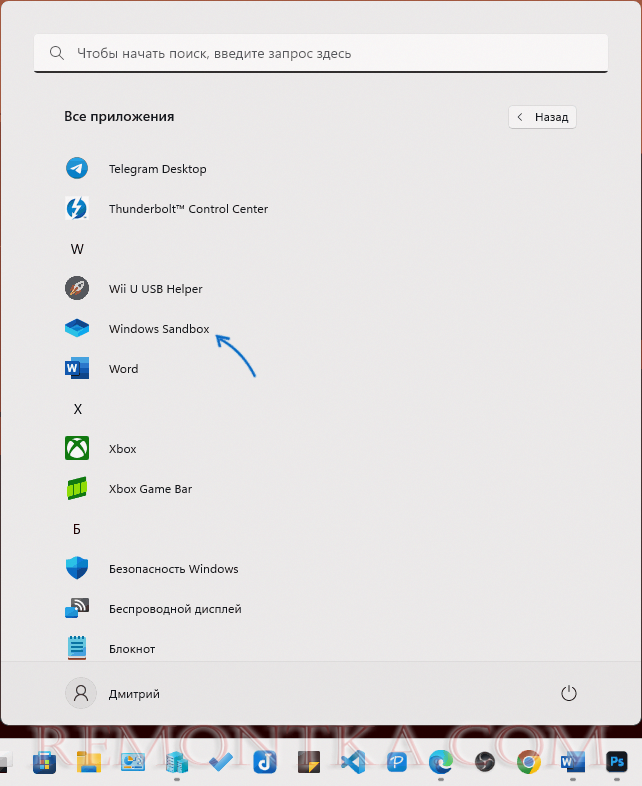The height and width of the screenshot is (786, 642).
Task: Open the Дмитрий user account menu
Action: pyautogui.click(x=113, y=693)
